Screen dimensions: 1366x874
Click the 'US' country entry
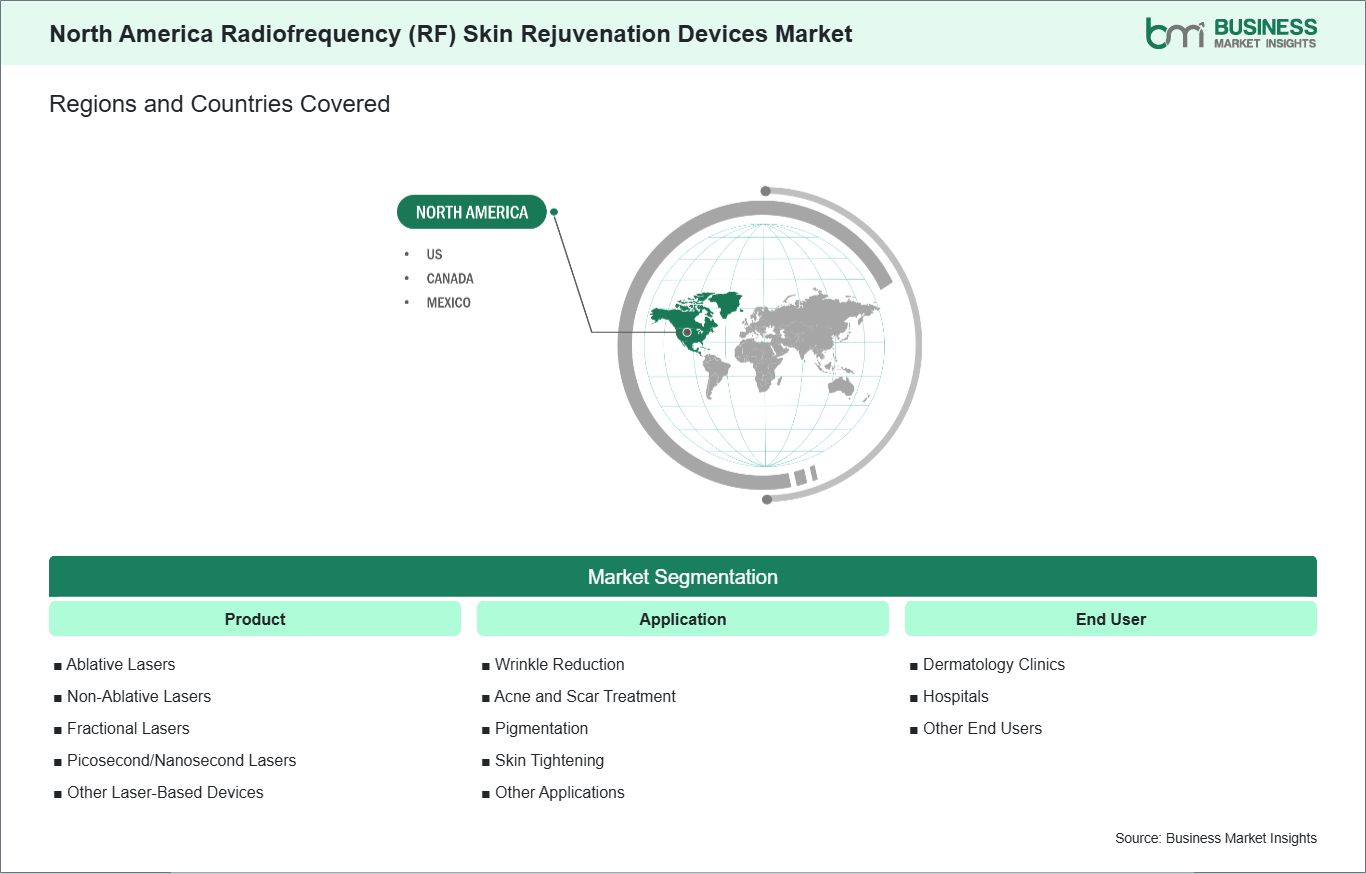point(434,254)
